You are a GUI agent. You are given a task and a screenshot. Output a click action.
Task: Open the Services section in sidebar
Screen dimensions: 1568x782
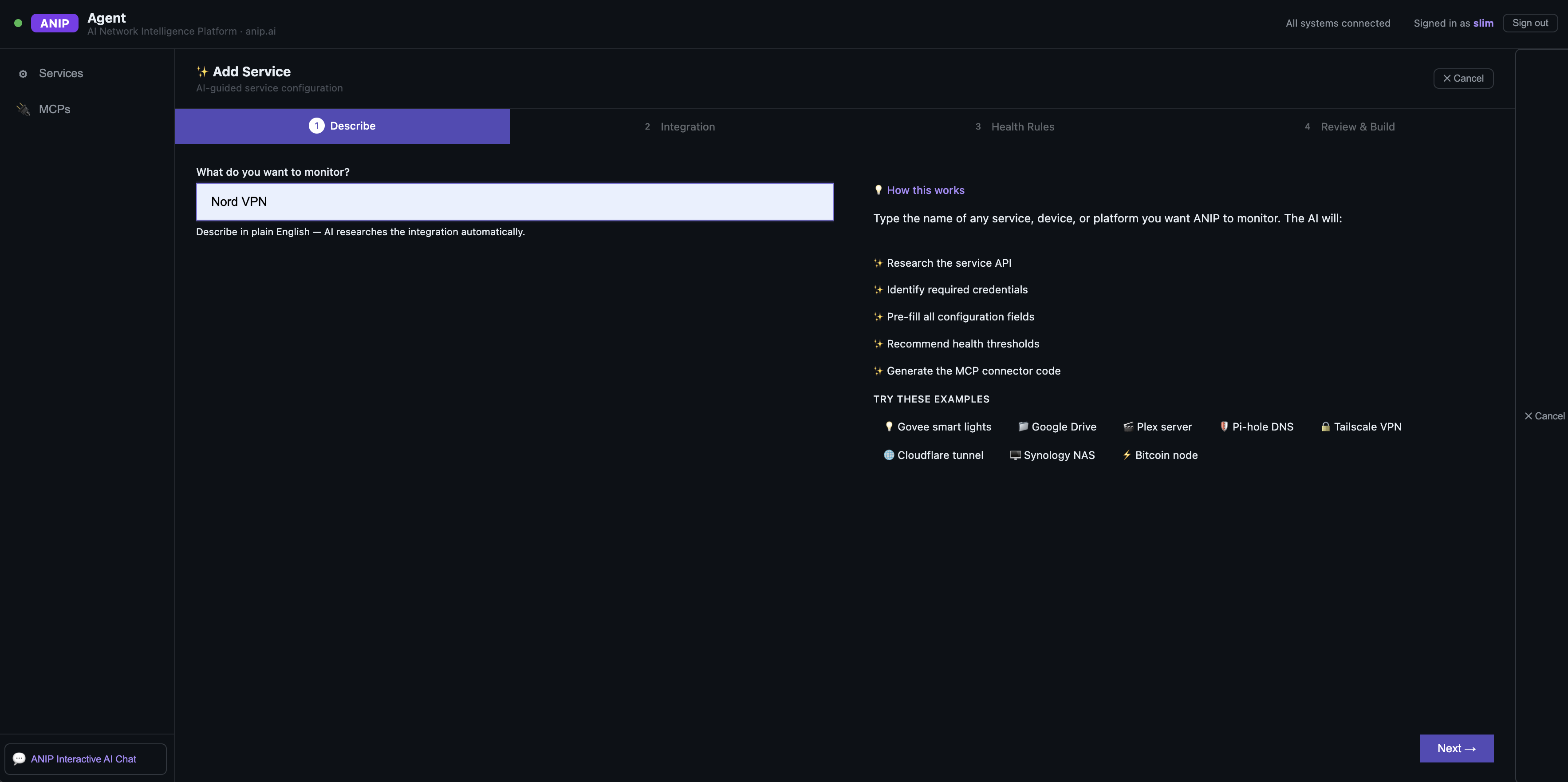(x=87, y=74)
